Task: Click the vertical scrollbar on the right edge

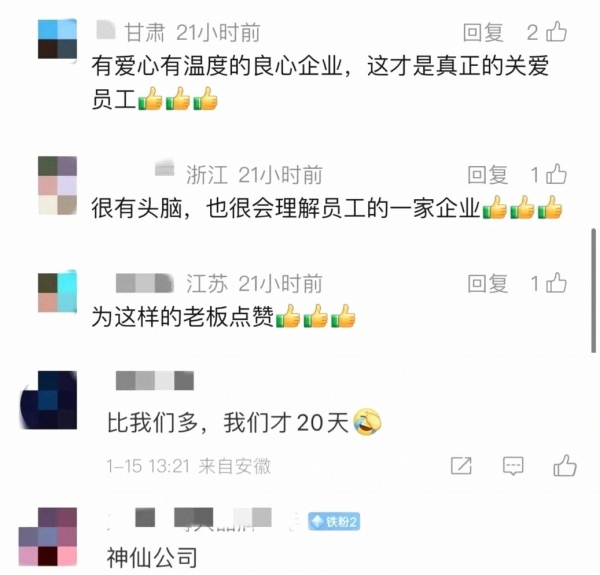Action: click(593, 291)
